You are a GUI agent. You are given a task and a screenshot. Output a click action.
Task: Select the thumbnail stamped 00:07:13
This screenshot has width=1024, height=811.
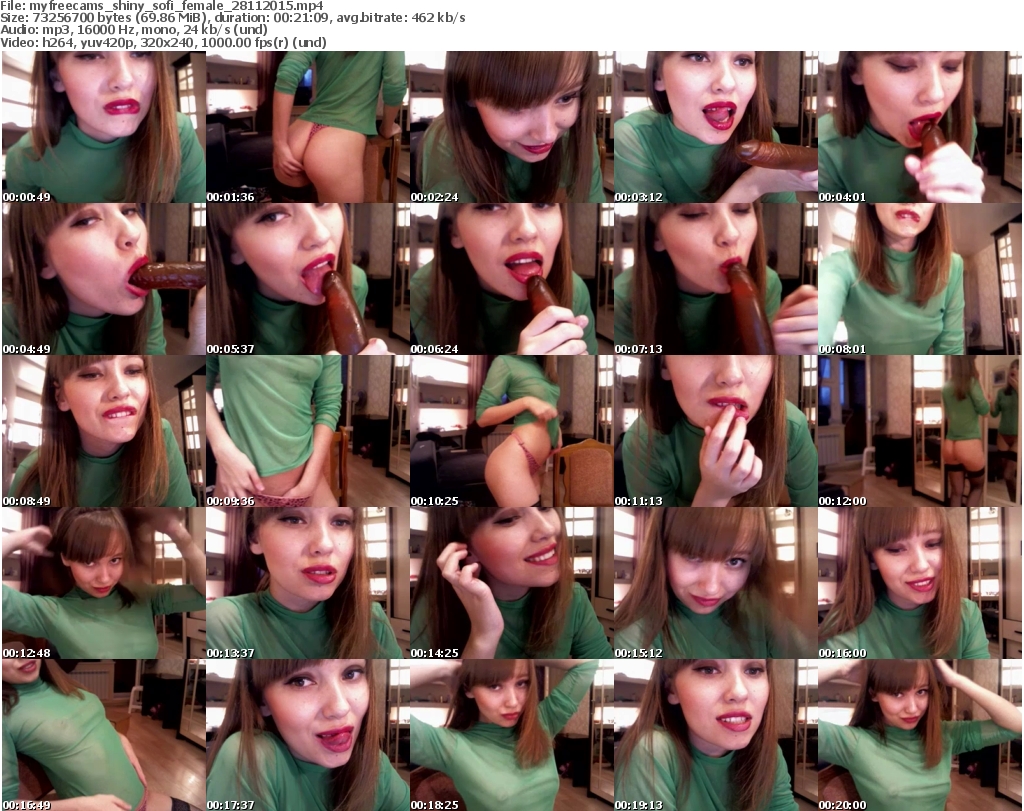[716, 279]
